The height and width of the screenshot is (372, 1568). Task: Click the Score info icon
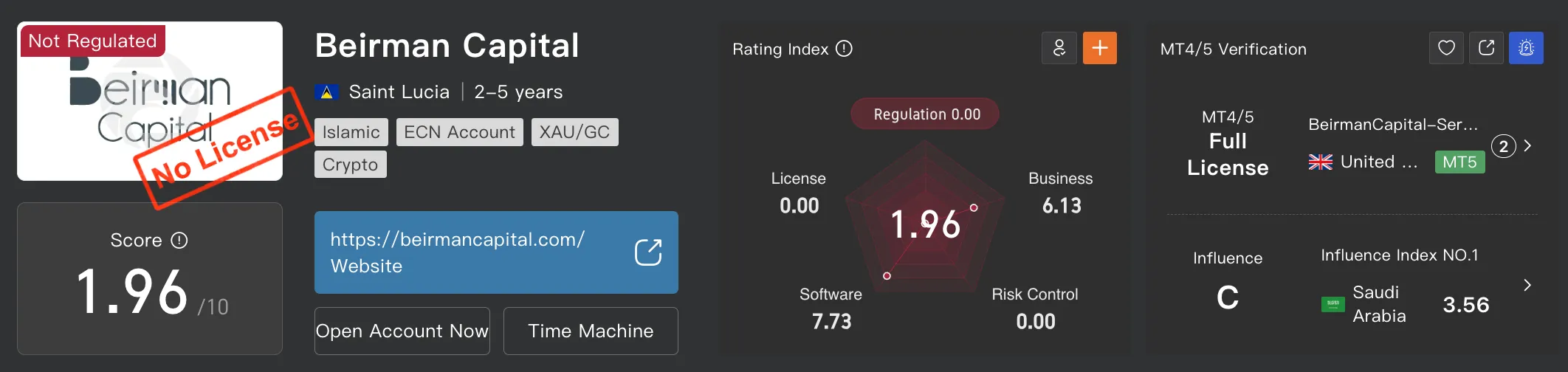[179, 241]
